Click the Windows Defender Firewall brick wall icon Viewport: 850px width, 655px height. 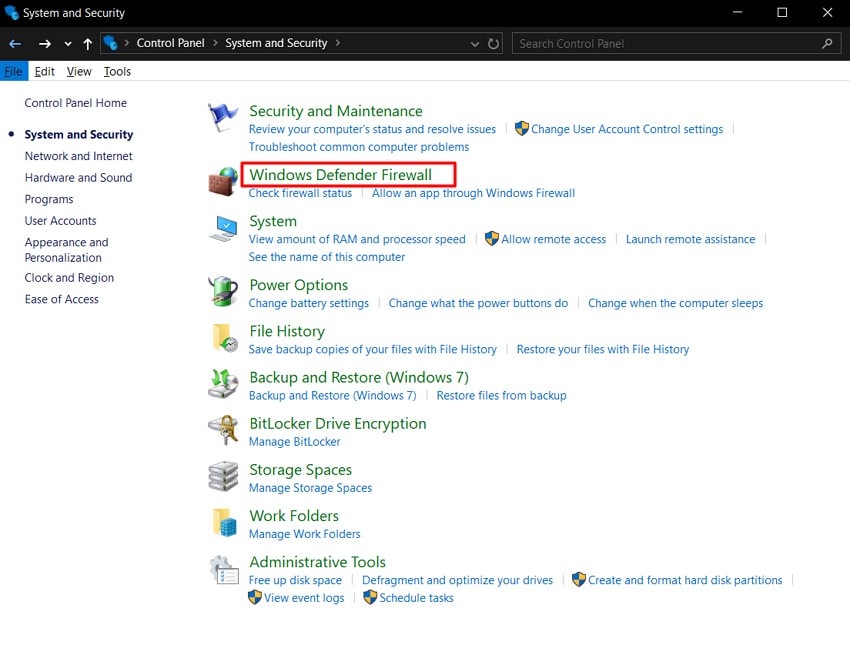(x=223, y=181)
